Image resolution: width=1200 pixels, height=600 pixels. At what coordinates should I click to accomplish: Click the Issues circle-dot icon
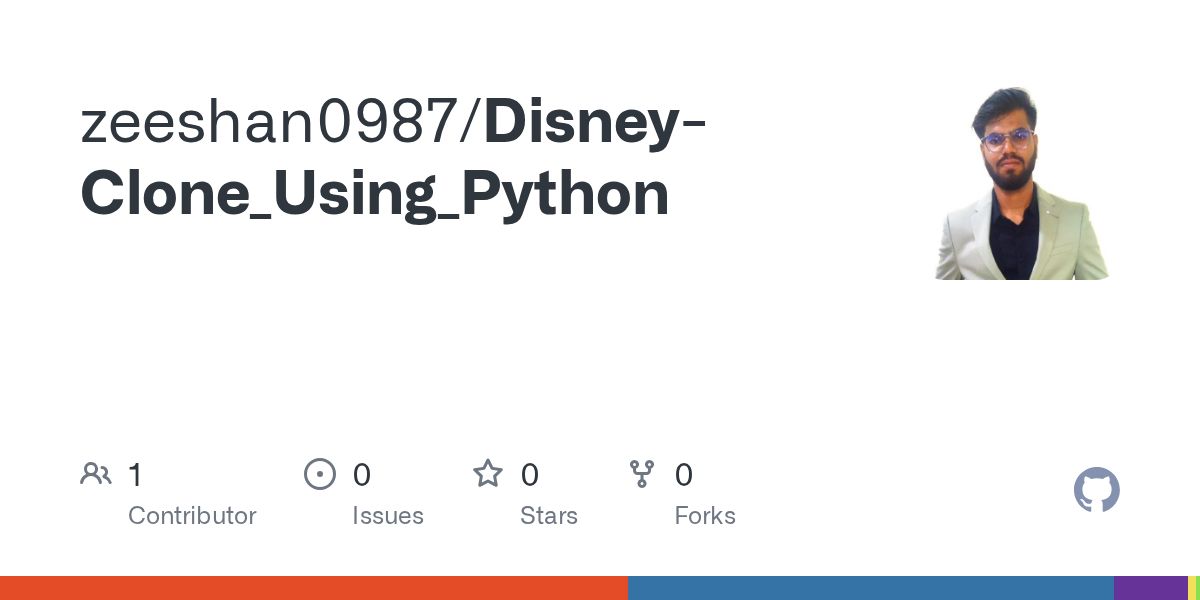pos(320,474)
